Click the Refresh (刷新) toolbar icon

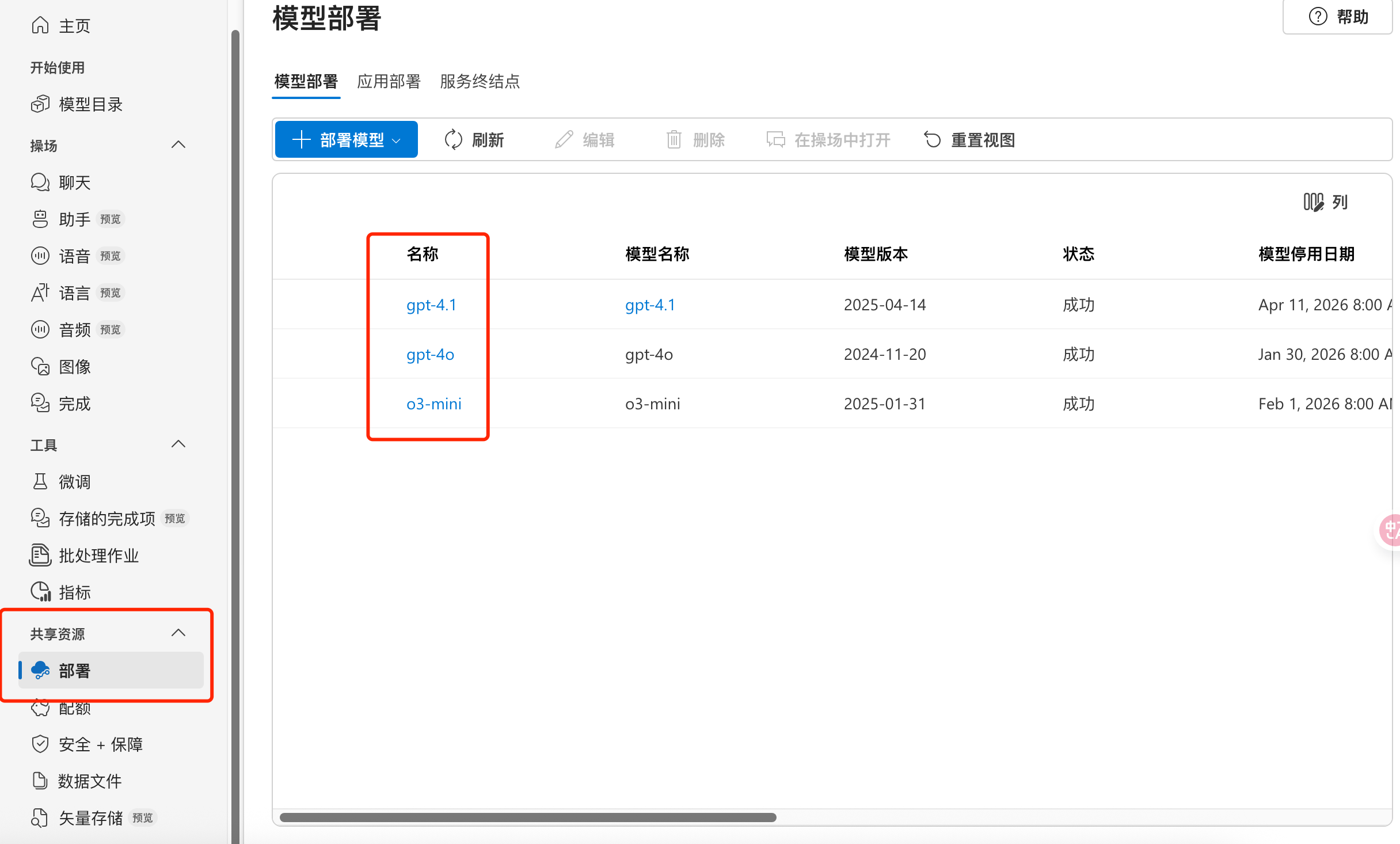[454, 139]
